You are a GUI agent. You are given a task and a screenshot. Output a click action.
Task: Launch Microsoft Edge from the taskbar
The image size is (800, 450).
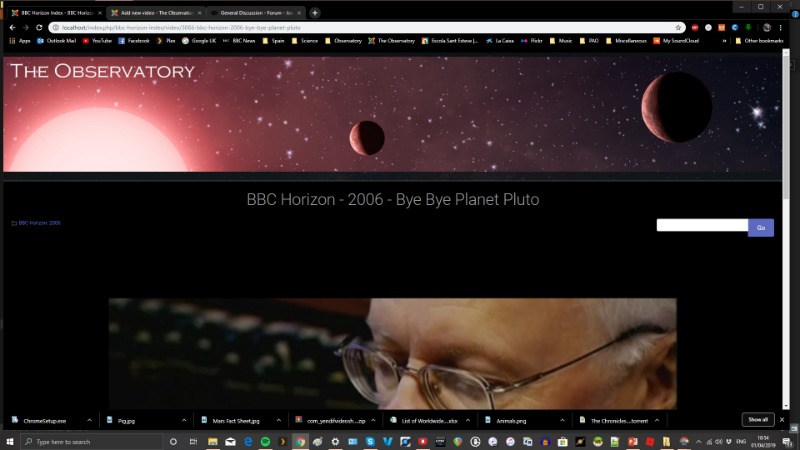tap(248, 441)
